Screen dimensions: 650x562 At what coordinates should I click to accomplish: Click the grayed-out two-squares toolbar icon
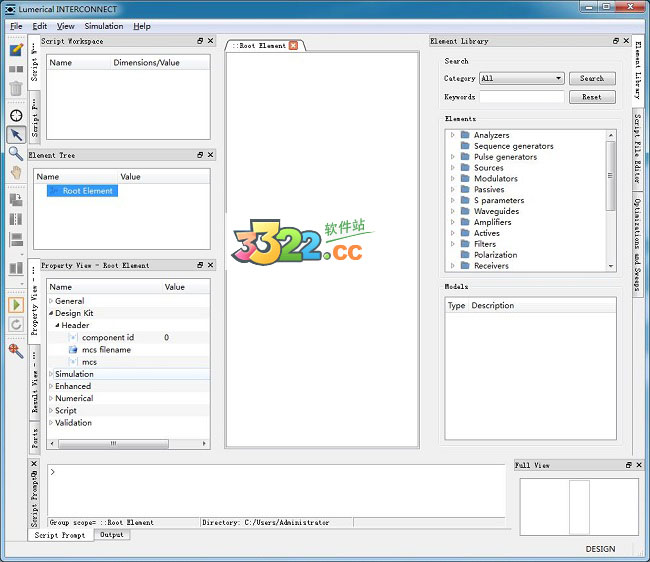click(x=16, y=69)
